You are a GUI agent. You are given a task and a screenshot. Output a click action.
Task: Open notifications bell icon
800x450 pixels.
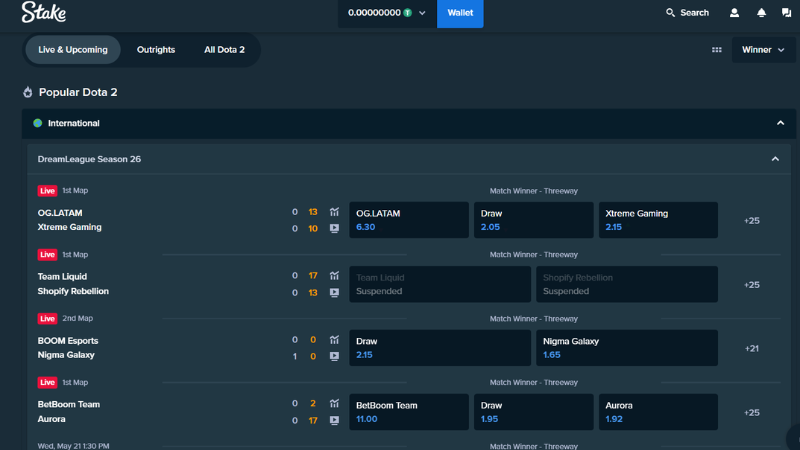(761, 13)
